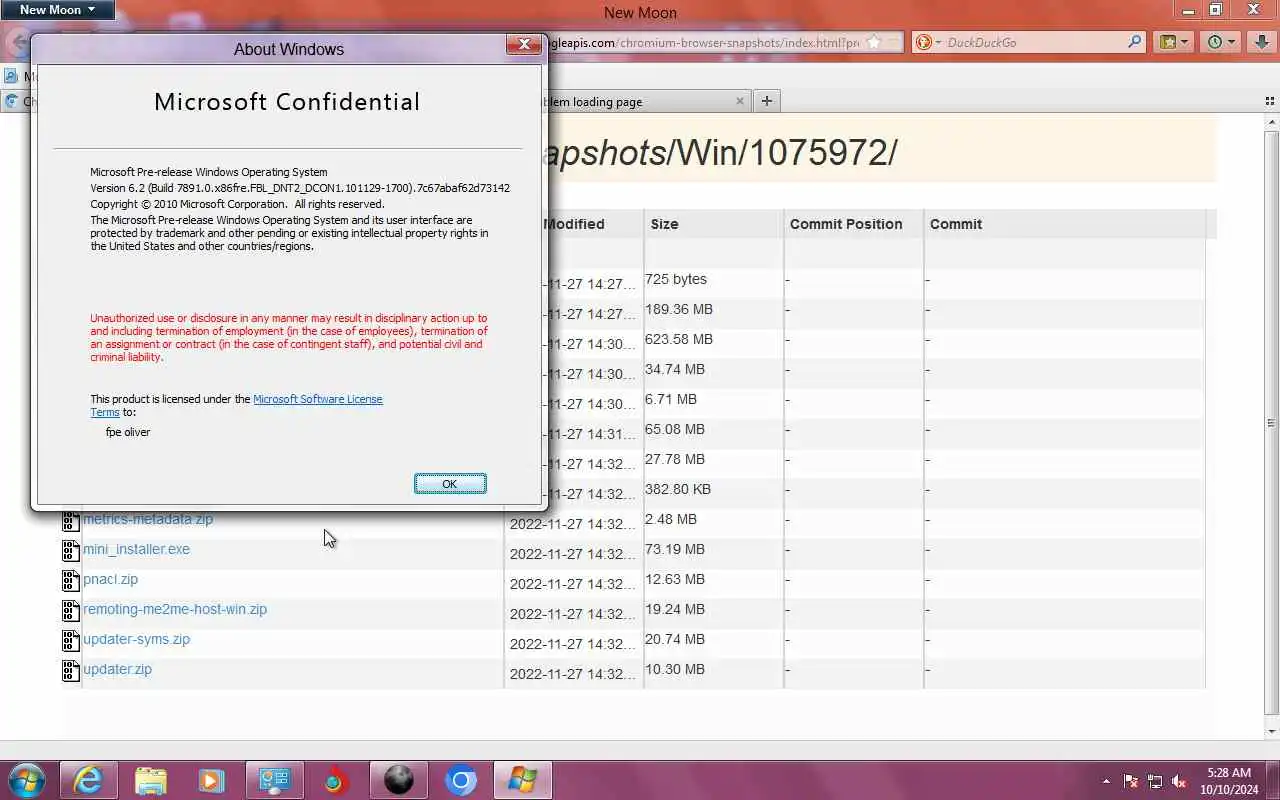Open a new tab with plus button

coord(767,101)
